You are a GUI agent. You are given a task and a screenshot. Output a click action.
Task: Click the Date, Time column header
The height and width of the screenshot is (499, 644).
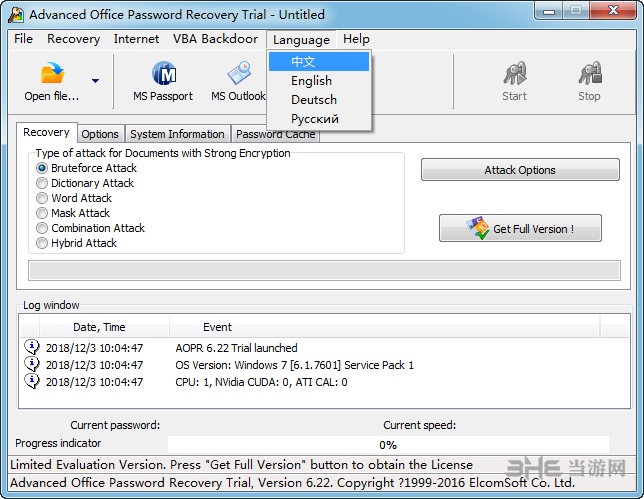tap(104, 327)
